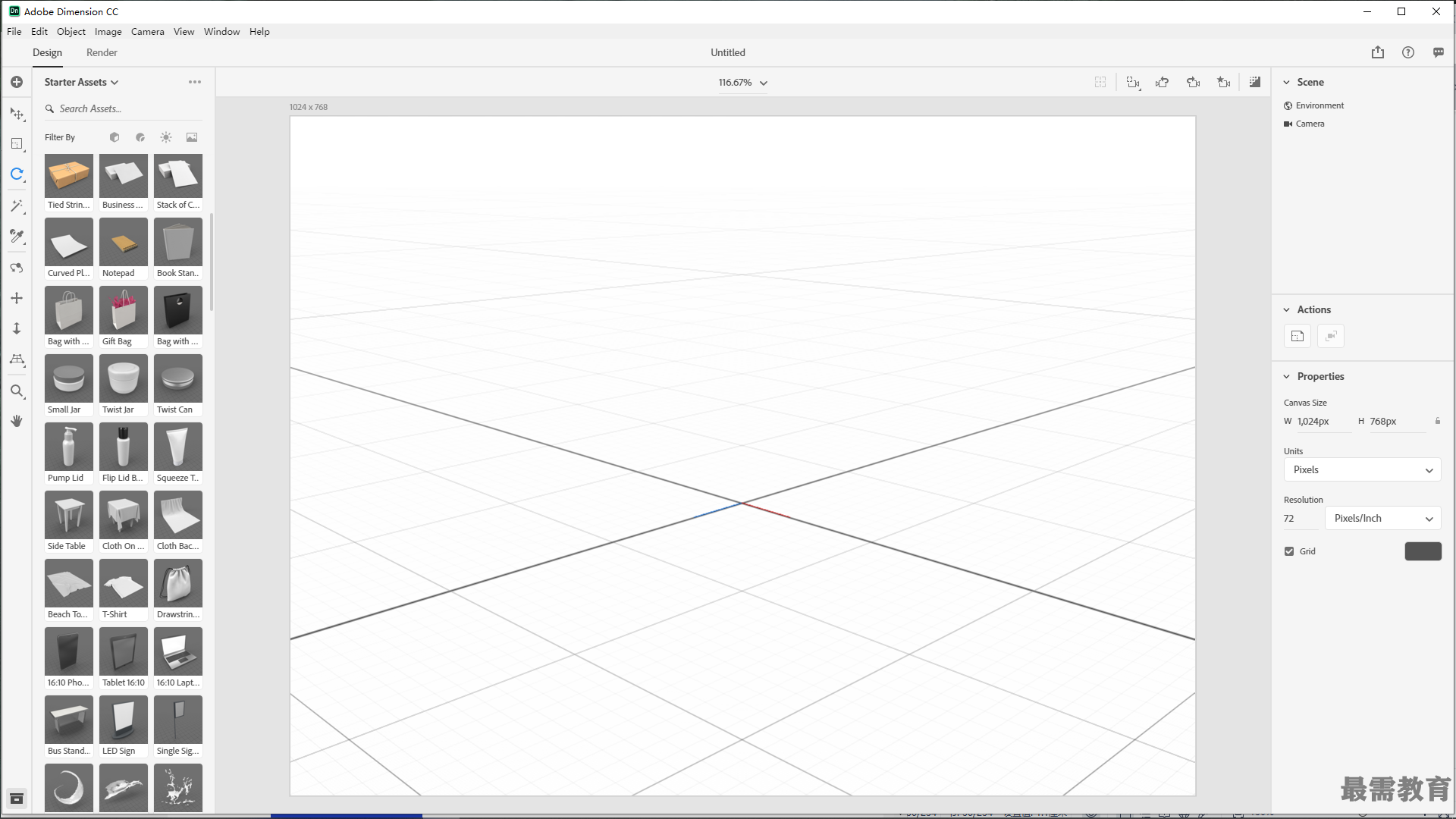Screen dimensions: 1456x819
Task: Select the Select and Rotate tool
Action: click(x=17, y=174)
